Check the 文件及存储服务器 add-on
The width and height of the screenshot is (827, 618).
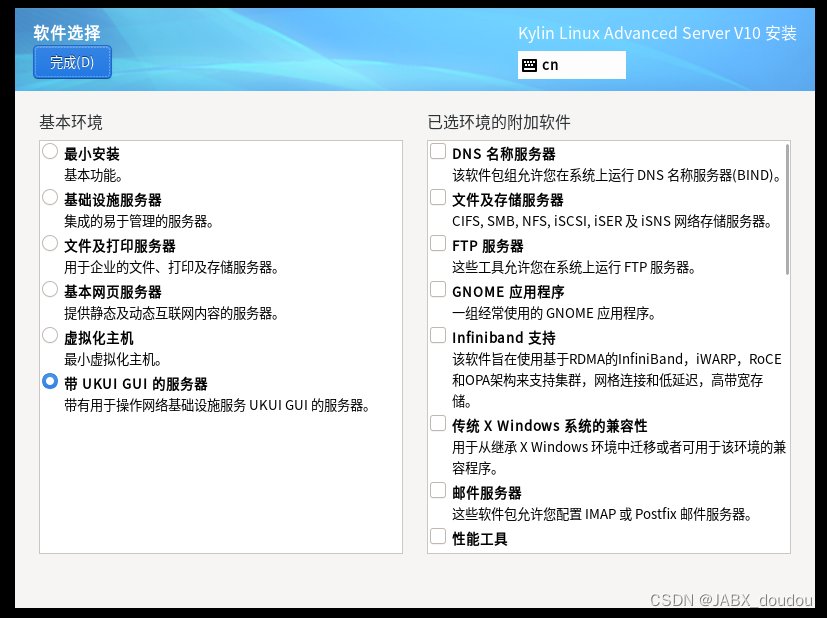tap(438, 197)
